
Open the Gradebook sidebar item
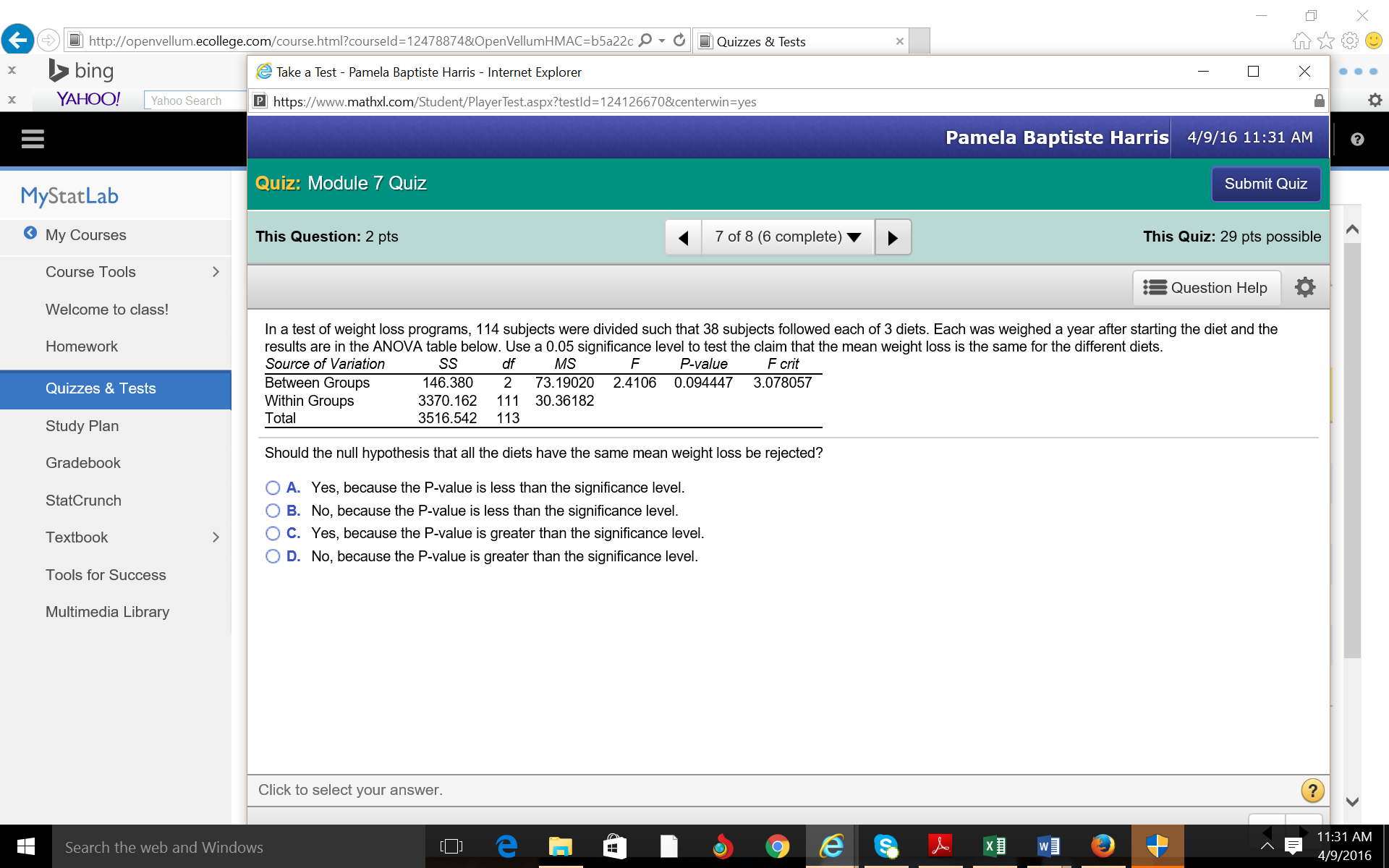82,463
